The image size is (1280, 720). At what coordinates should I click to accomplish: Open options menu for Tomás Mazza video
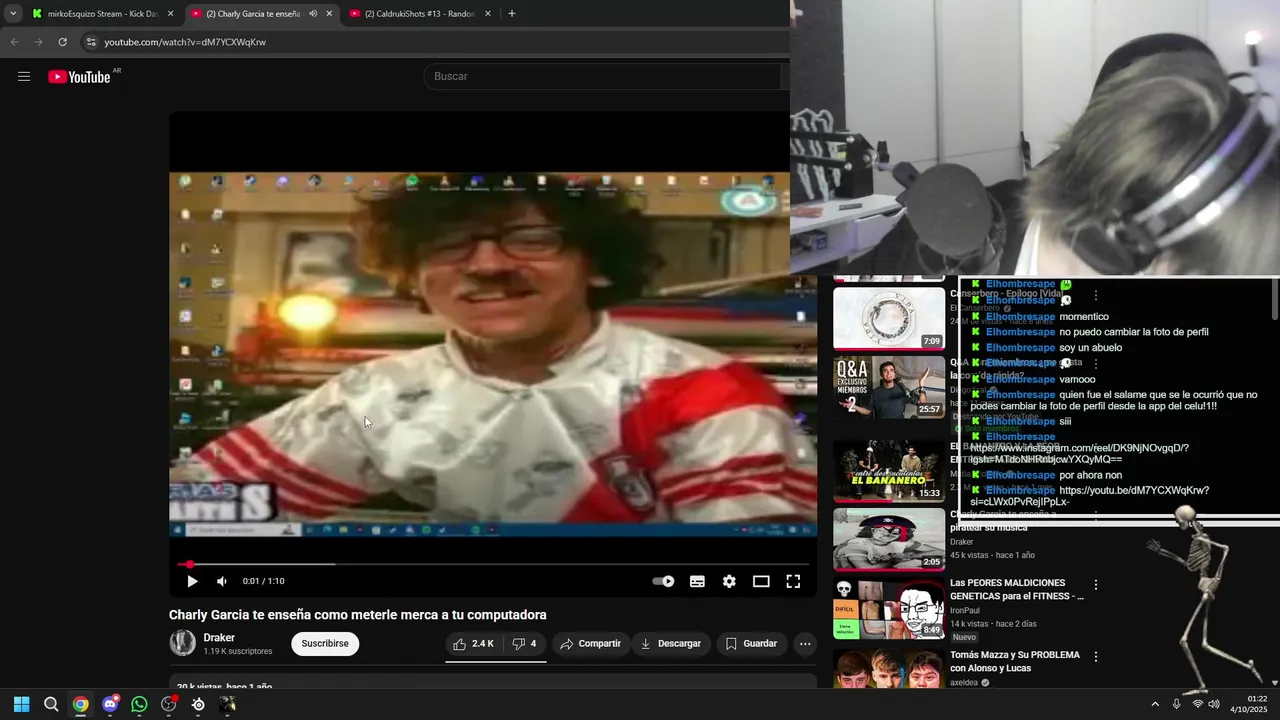pos(1096,657)
